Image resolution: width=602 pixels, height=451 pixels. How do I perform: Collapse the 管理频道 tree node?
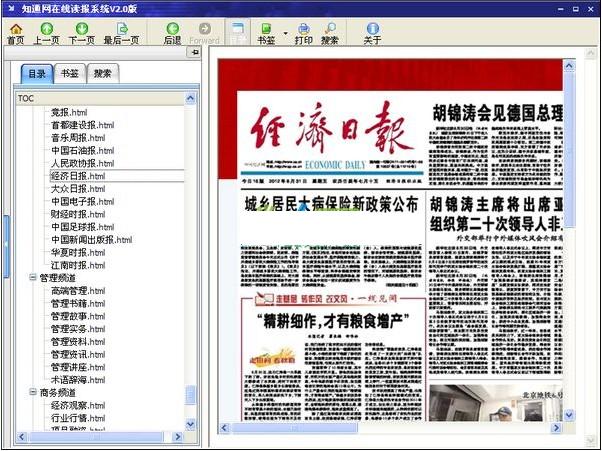coord(32,277)
